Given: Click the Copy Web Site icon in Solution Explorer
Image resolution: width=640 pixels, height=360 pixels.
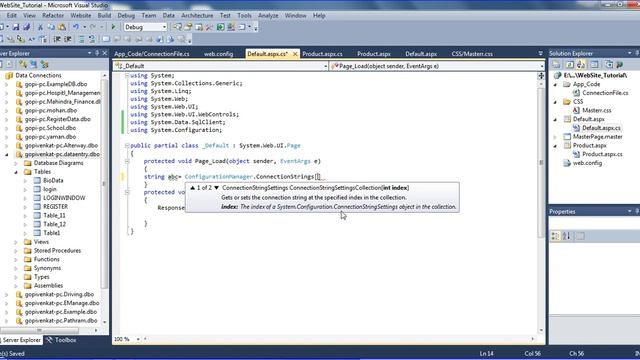Looking at the screenshot, I should (609, 64).
